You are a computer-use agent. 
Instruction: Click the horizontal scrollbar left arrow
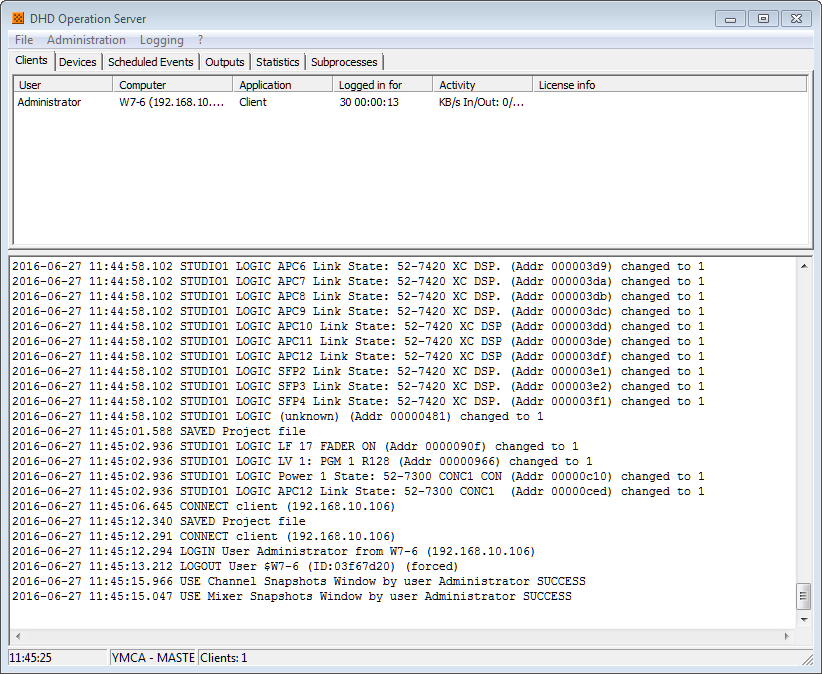pyautogui.click(x=18, y=636)
